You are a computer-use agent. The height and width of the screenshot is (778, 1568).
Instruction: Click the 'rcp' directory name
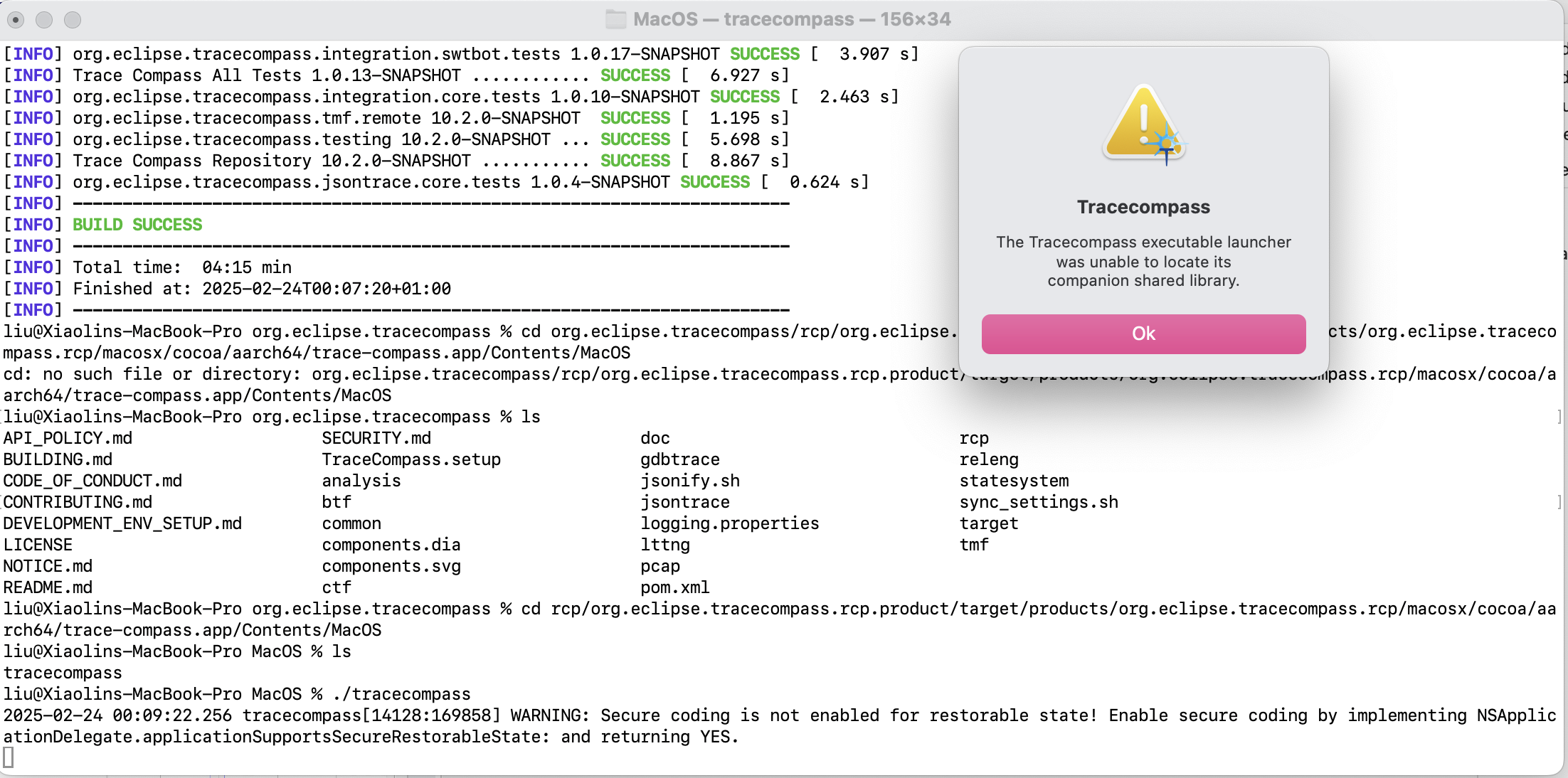pos(974,438)
